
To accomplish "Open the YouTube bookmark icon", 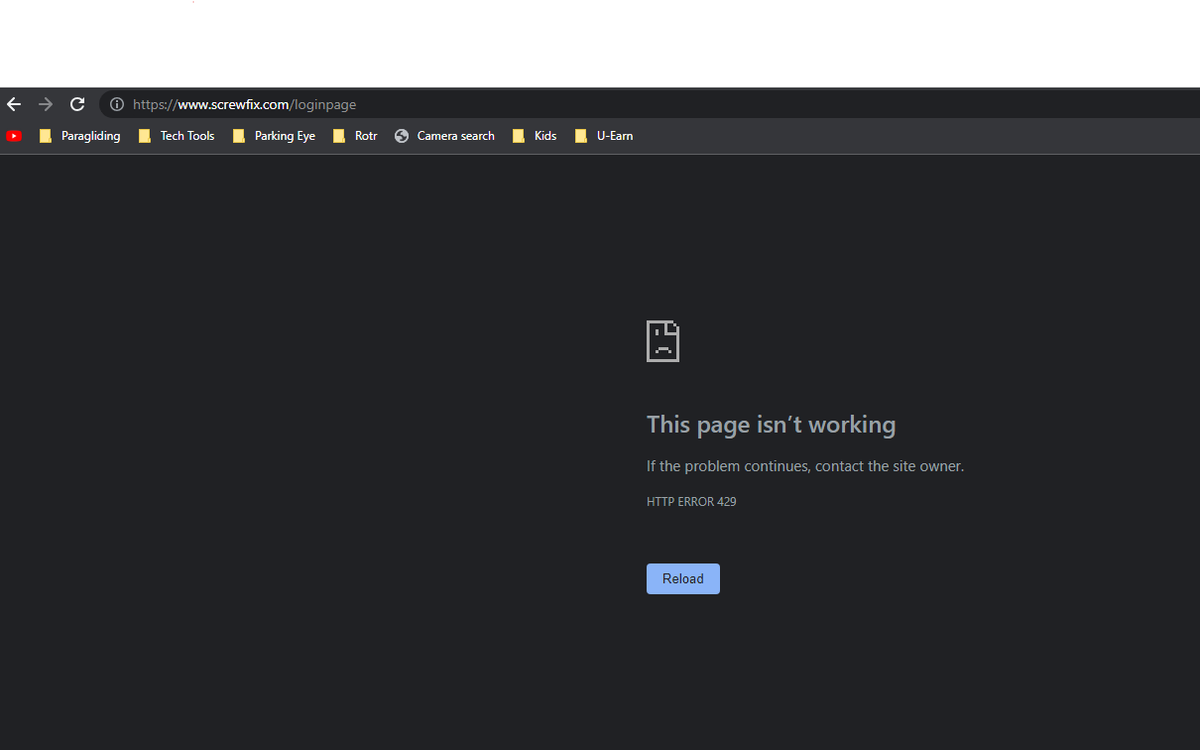I will pyautogui.click(x=14, y=136).
